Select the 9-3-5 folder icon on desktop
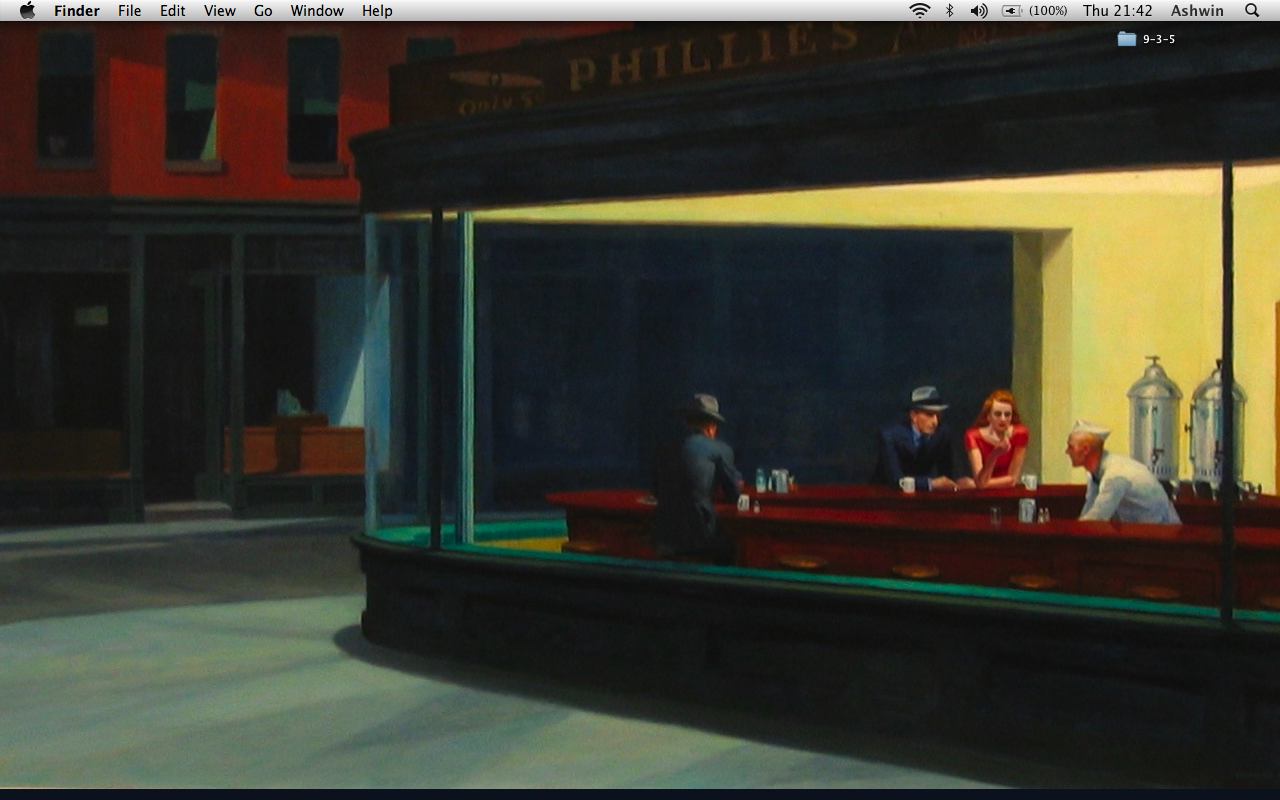The image size is (1280, 800). 1127,39
